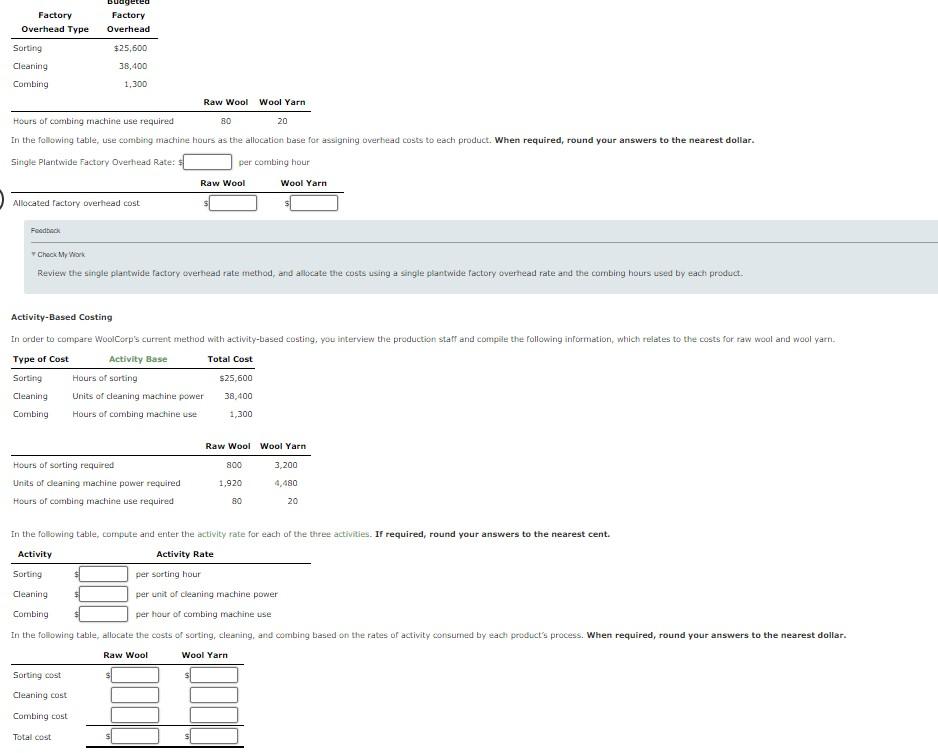Click Raw Wool allocated factory overhead cost field
Viewport: 938px width, 753px height.
(x=233, y=203)
